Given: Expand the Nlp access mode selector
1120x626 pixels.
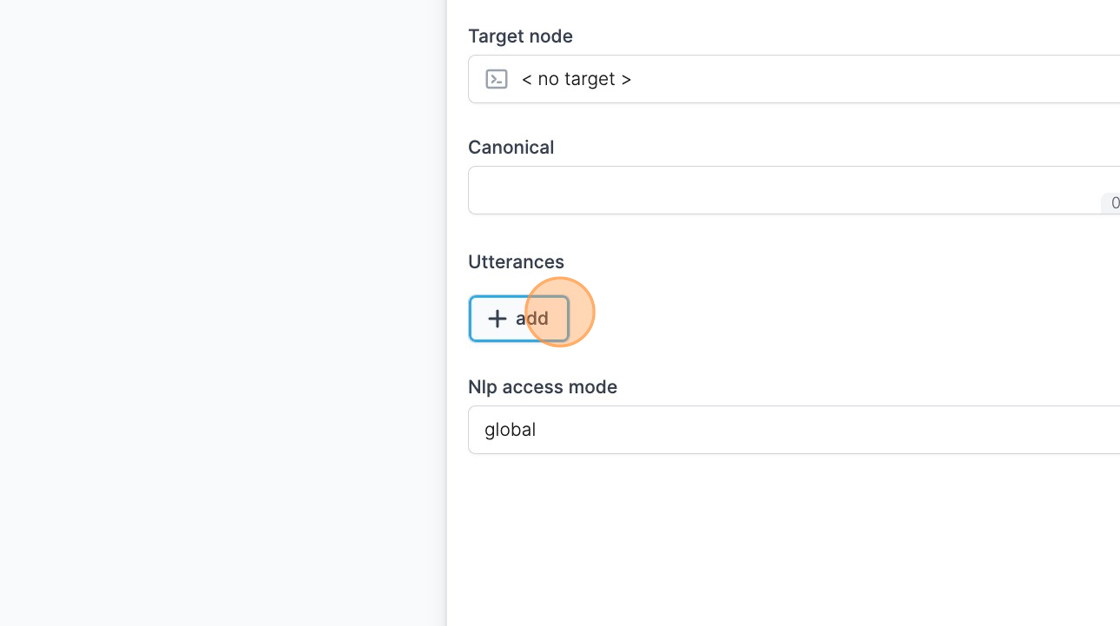Looking at the screenshot, I should pos(794,429).
